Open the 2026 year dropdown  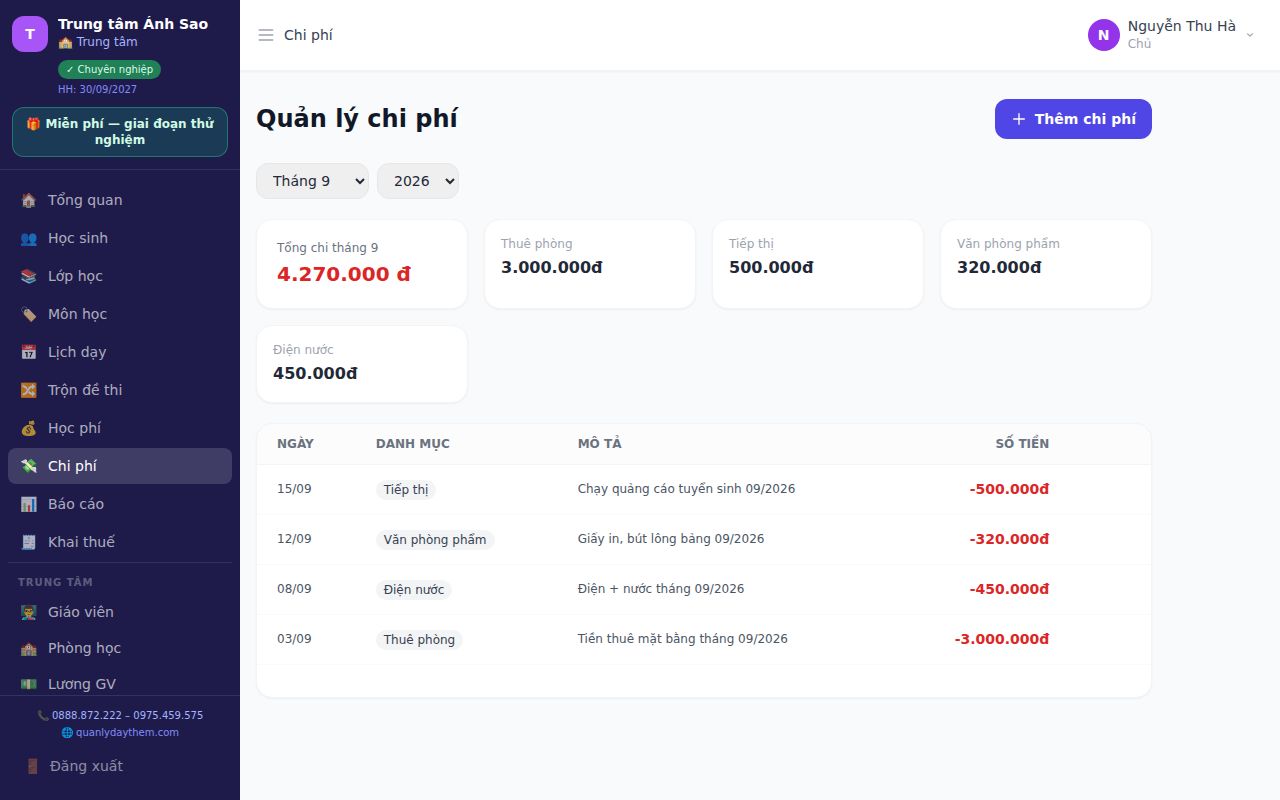[418, 181]
